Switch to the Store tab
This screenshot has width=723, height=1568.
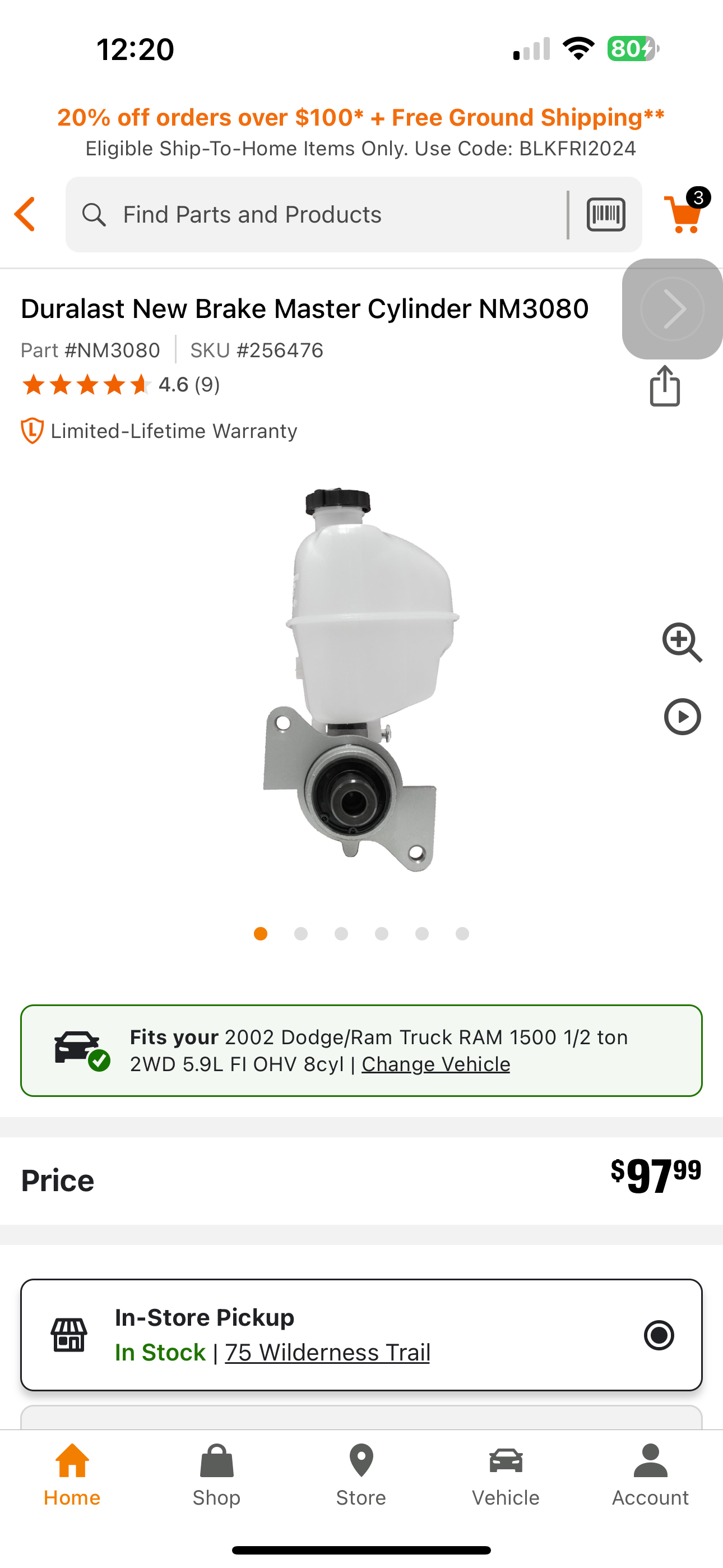coord(361,1475)
